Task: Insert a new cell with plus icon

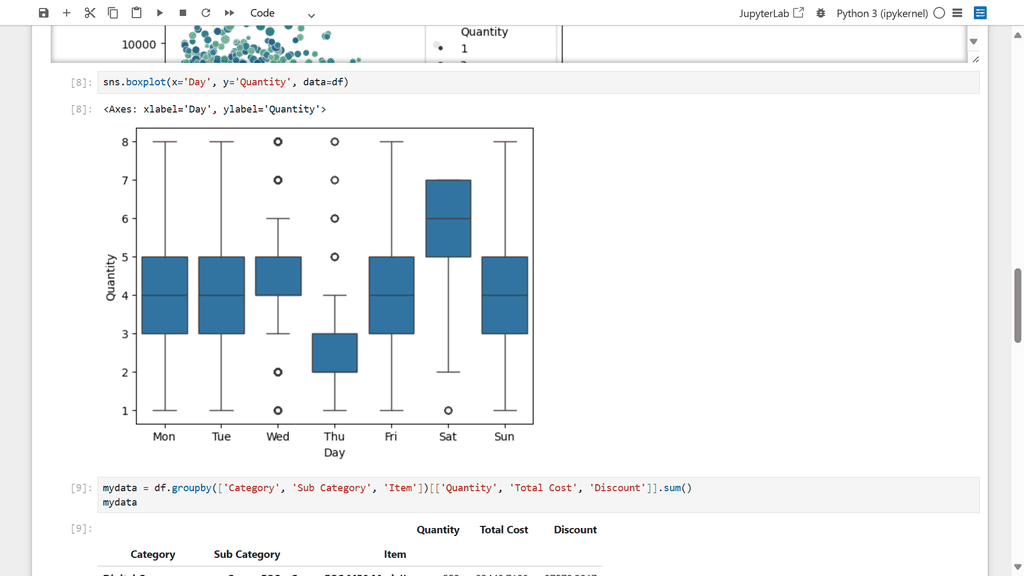Action: pyautogui.click(x=67, y=13)
